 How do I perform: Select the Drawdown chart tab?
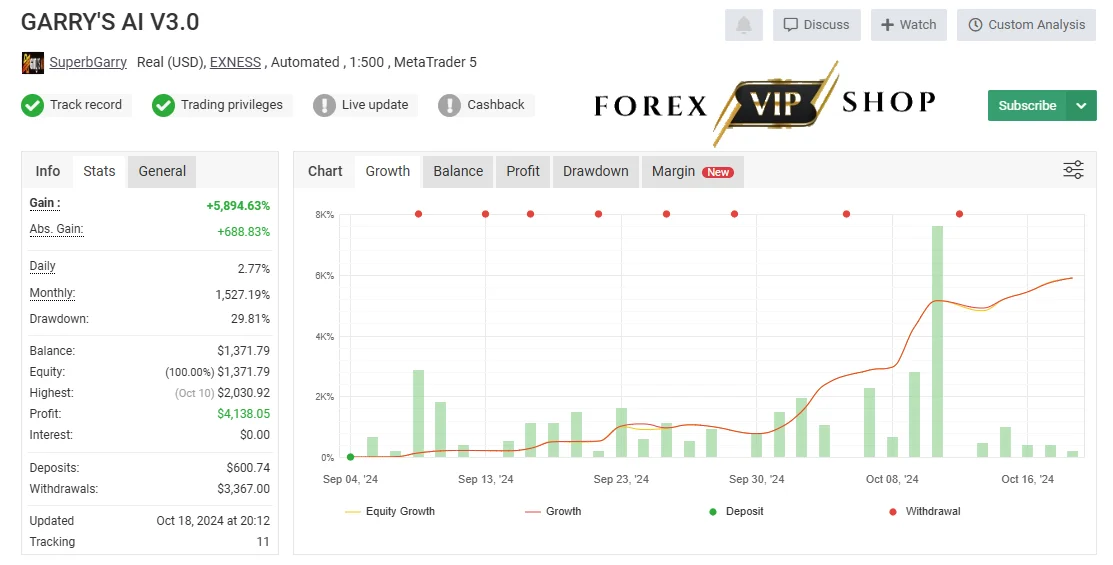click(596, 171)
